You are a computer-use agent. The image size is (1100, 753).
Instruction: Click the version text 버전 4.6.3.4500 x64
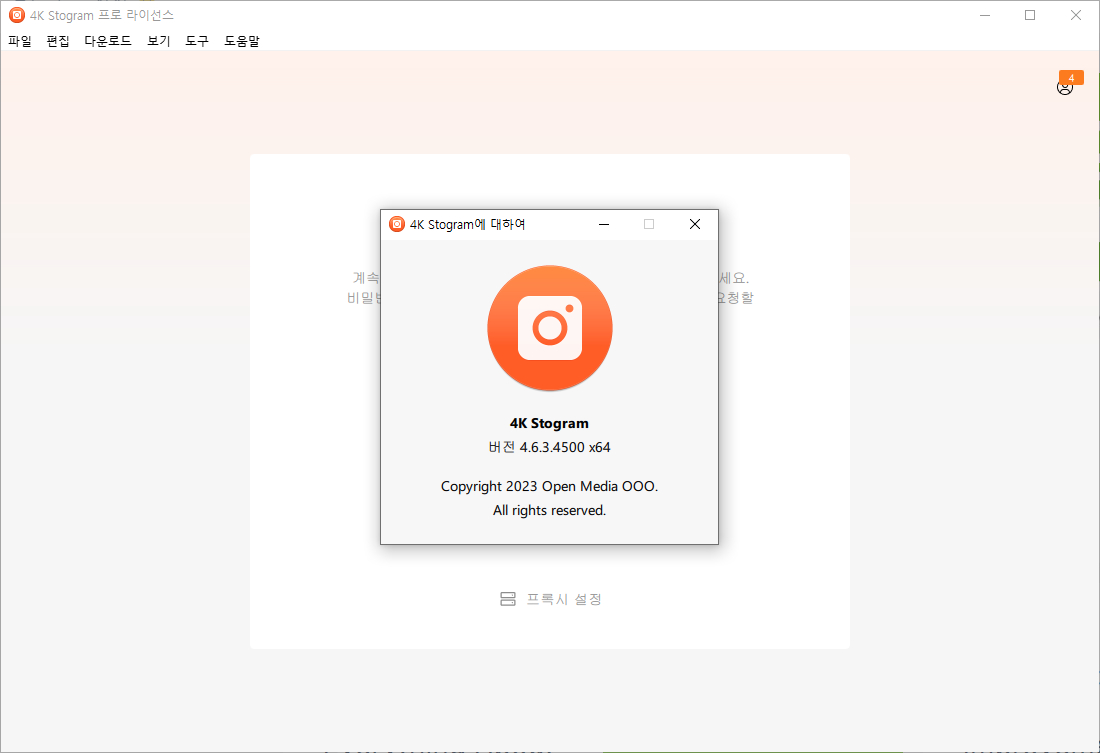click(549, 447)
